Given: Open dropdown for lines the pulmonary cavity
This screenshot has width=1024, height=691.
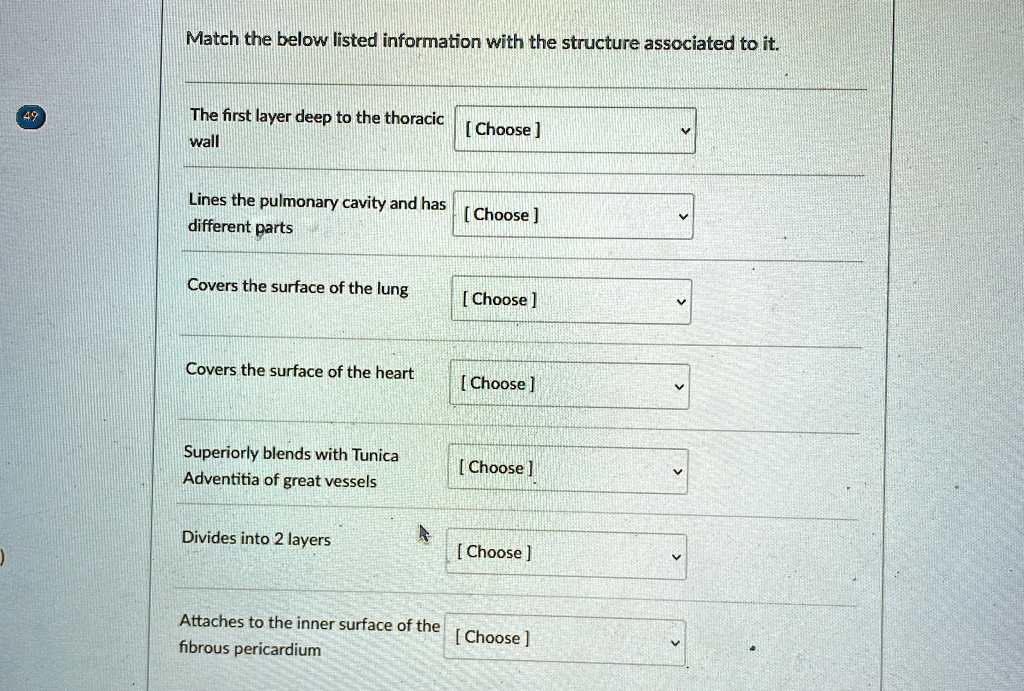Looking at the screenshot, I should tap(573, 216).
